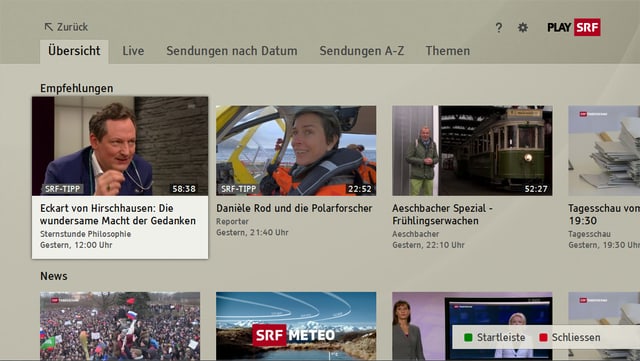This screenshot has width=640, height=361.
Task: Click title Eckart von Hirschhausen: Die wundersame Macht
Action: click(x=118, y=214)
